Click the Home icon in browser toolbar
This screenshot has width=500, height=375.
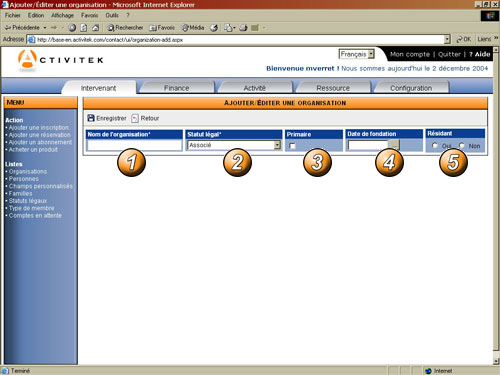[x=95, y=28]
